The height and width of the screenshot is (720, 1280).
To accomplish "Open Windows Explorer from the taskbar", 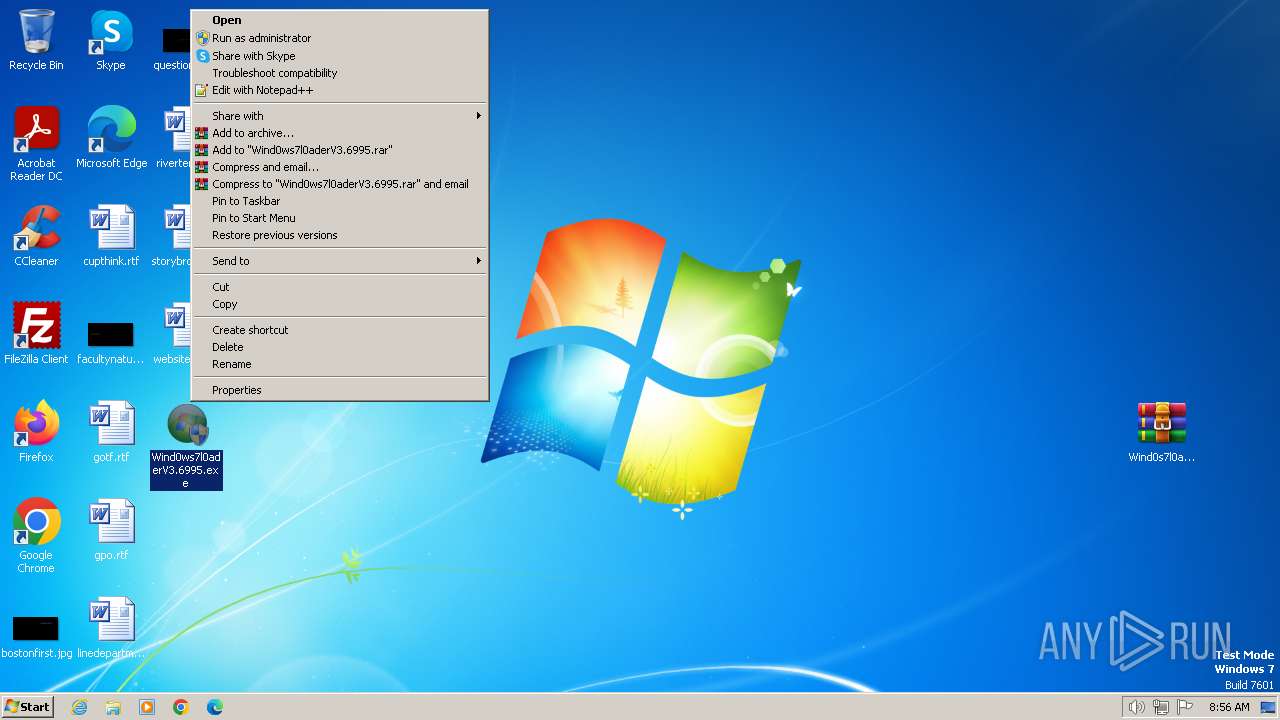I will click(x=113, y=707).
